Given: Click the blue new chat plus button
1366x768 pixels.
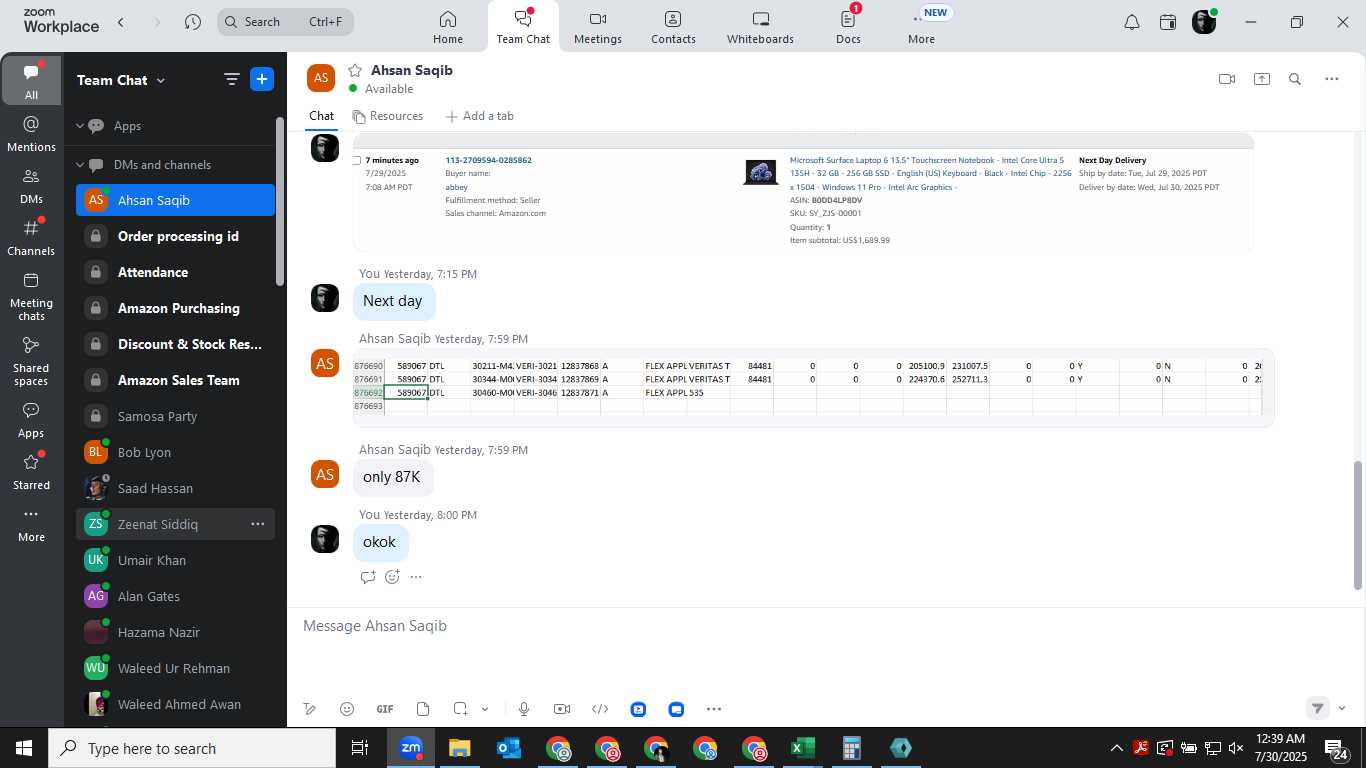Looking at the screenshot, I should point(262,80).
